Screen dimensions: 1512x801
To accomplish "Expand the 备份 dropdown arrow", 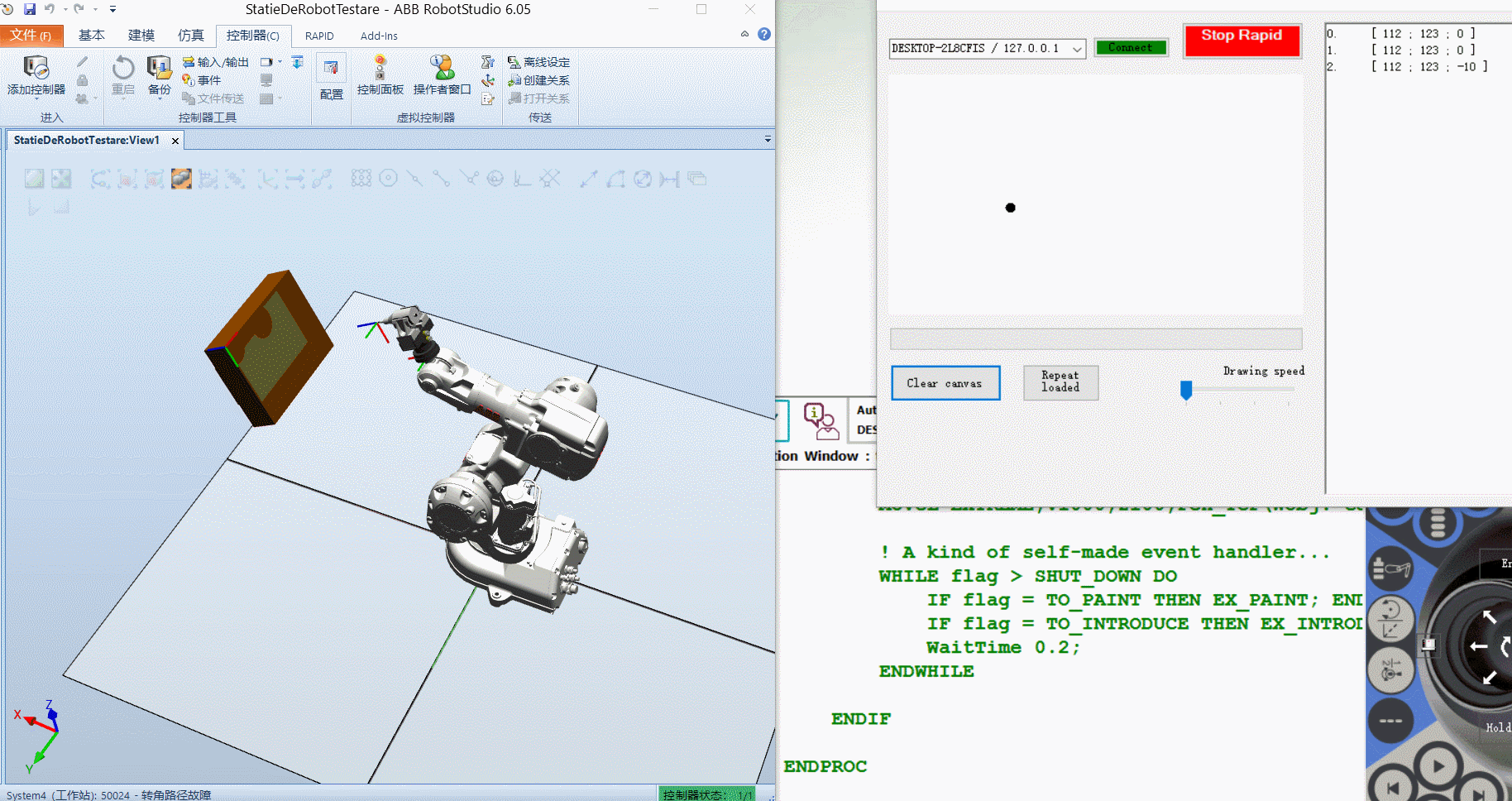I will (x=160, y=98).
